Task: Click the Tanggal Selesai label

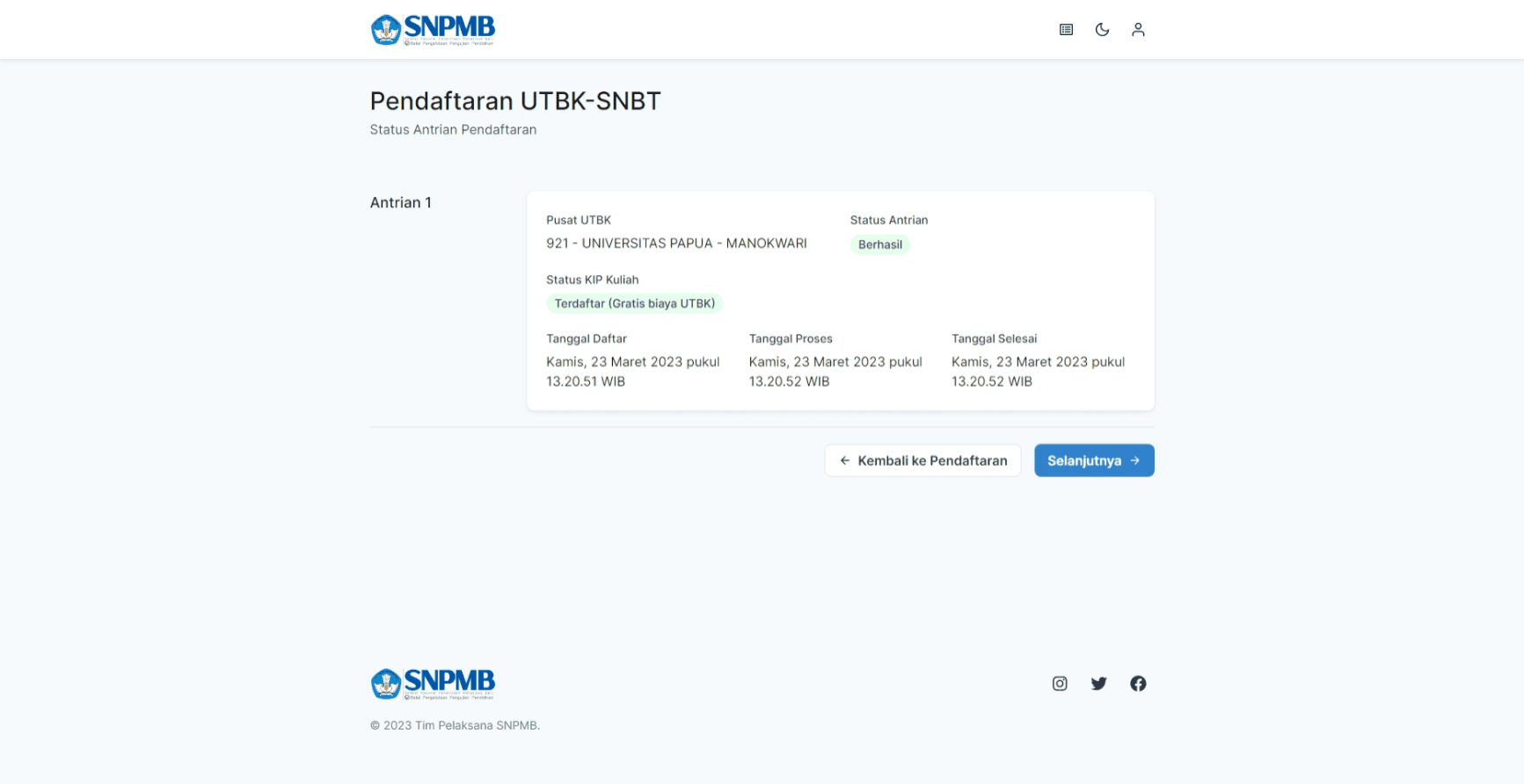Action: pos(995,339)
